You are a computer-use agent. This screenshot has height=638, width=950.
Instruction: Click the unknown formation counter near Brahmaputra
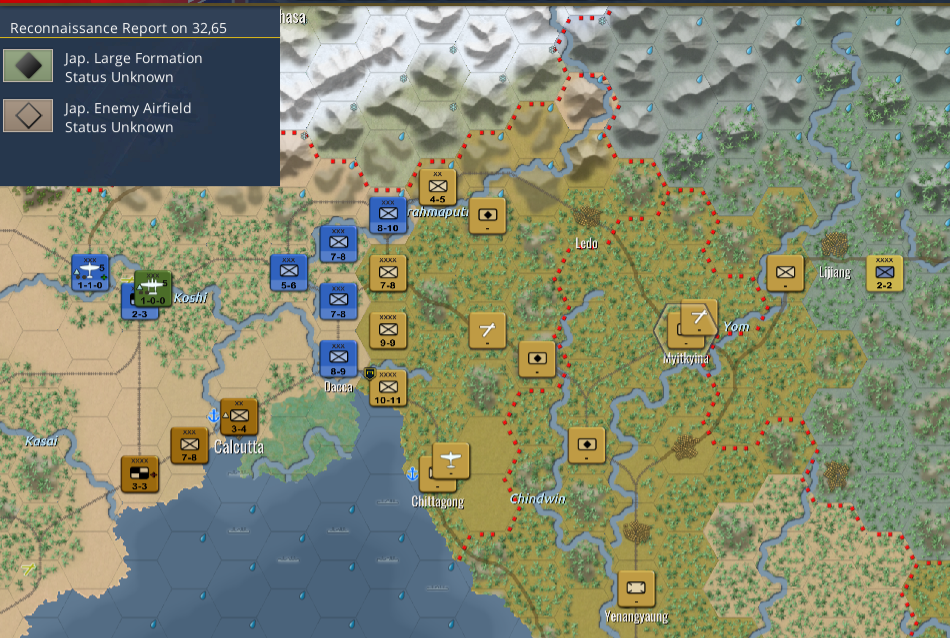[x=487, y=216]
